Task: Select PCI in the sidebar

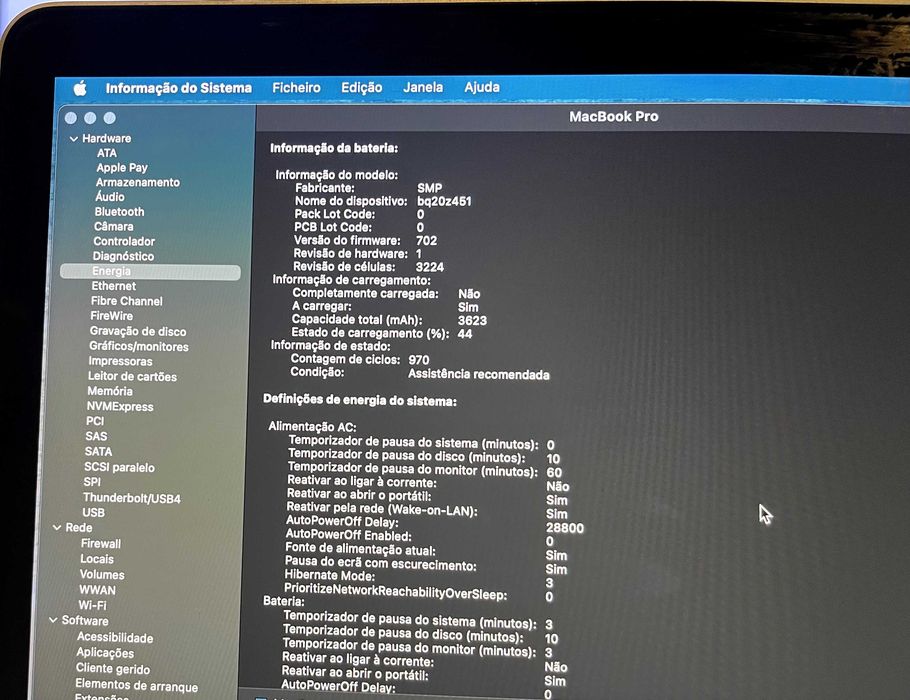Action: tap(95, 421)
